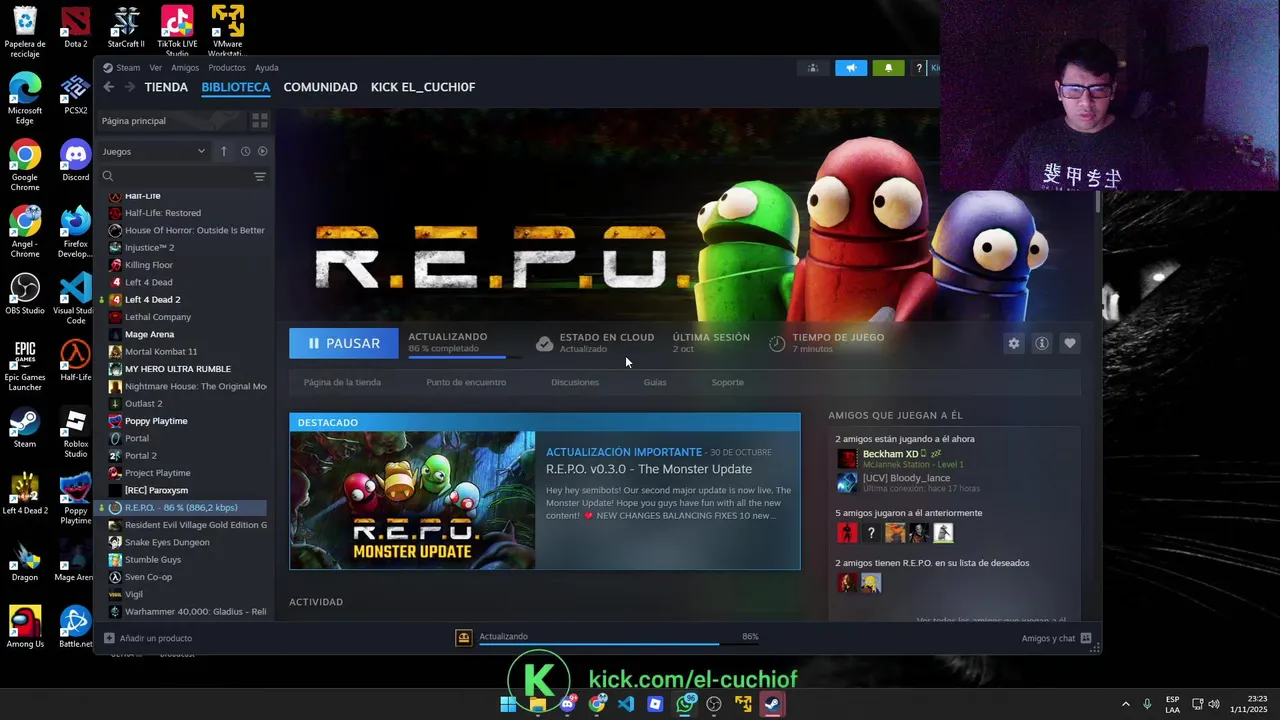Open Windows Start button
This screenshot has height=720, width=1280.
pyautogui.click(x=508, y=704)
